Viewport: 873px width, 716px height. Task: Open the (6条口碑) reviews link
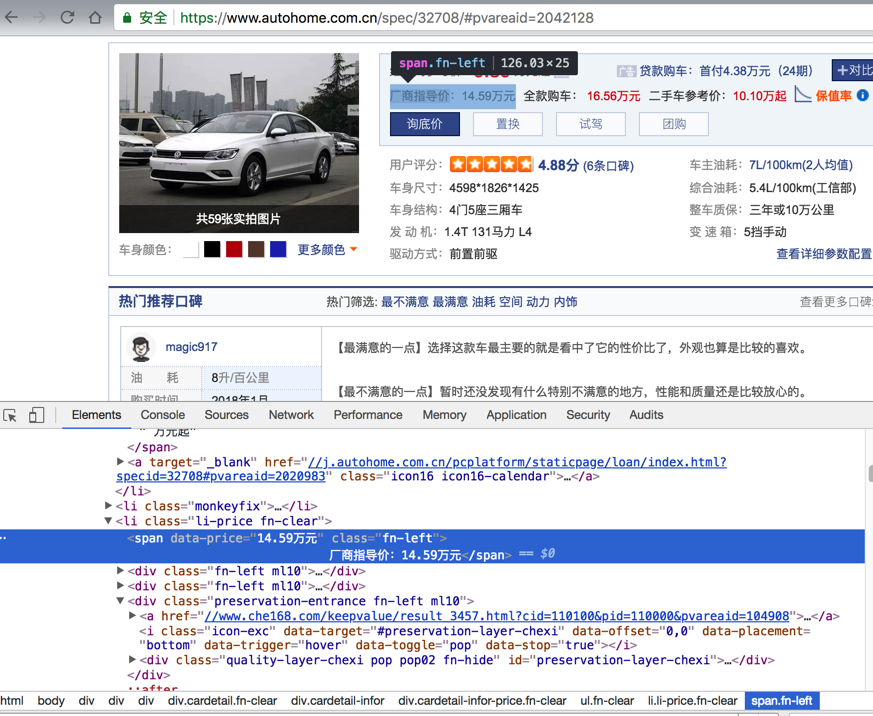[x=609, y=165]
